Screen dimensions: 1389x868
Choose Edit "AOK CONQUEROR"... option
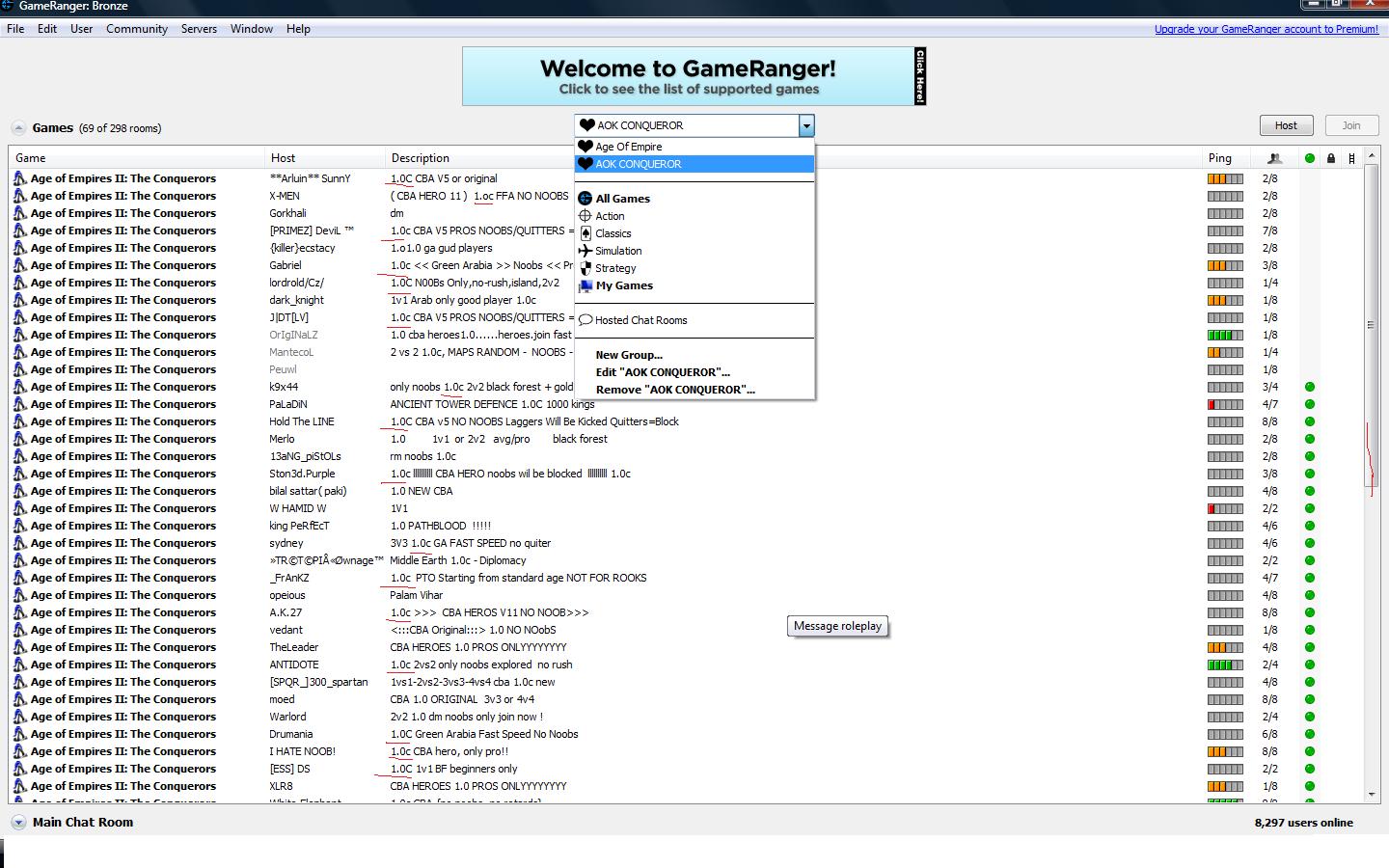pyautogui.click(x=663, y=372)
